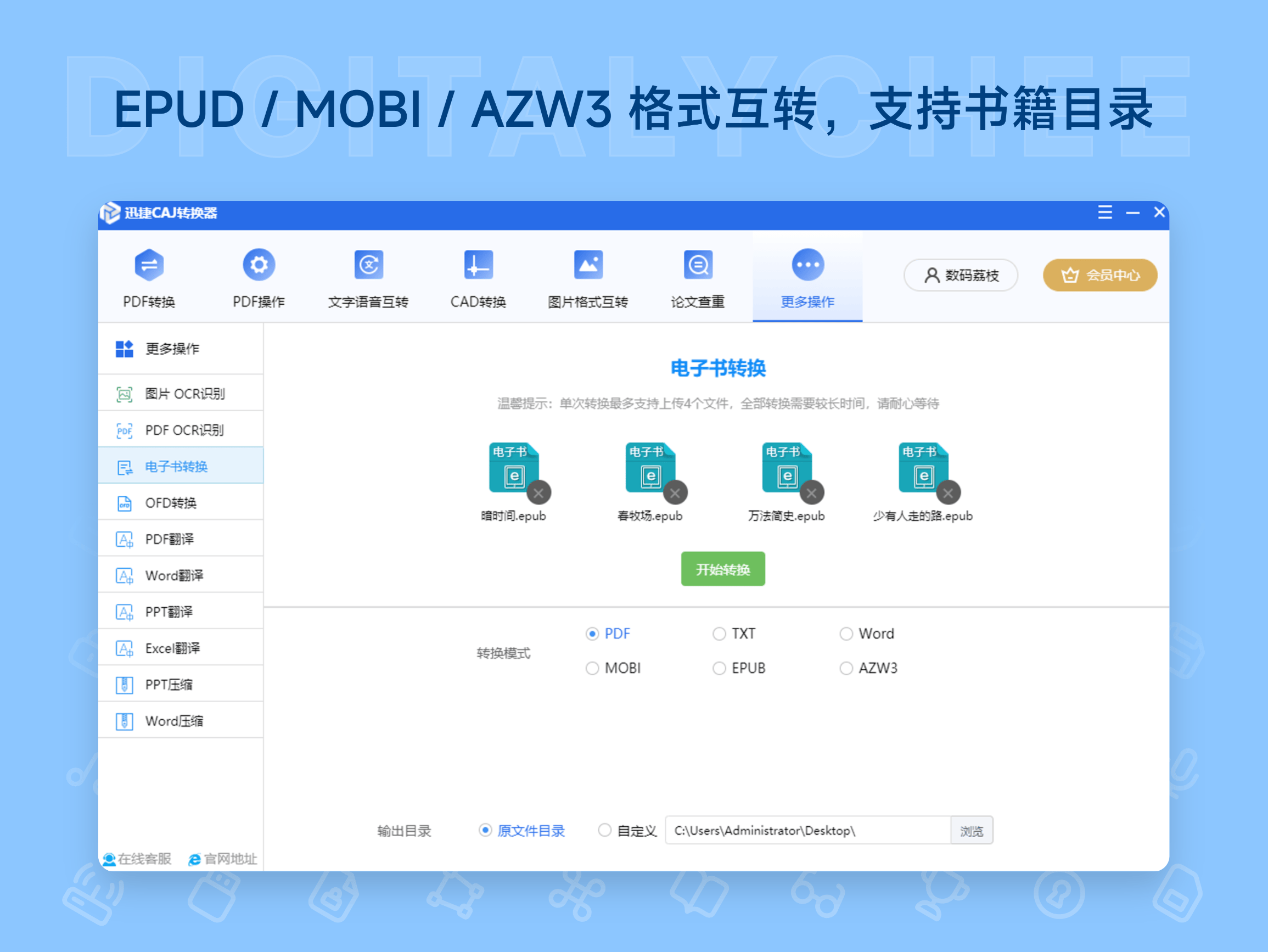Click the output path input field
This screenshot has width=1268, height=952.
pos(803,830)
